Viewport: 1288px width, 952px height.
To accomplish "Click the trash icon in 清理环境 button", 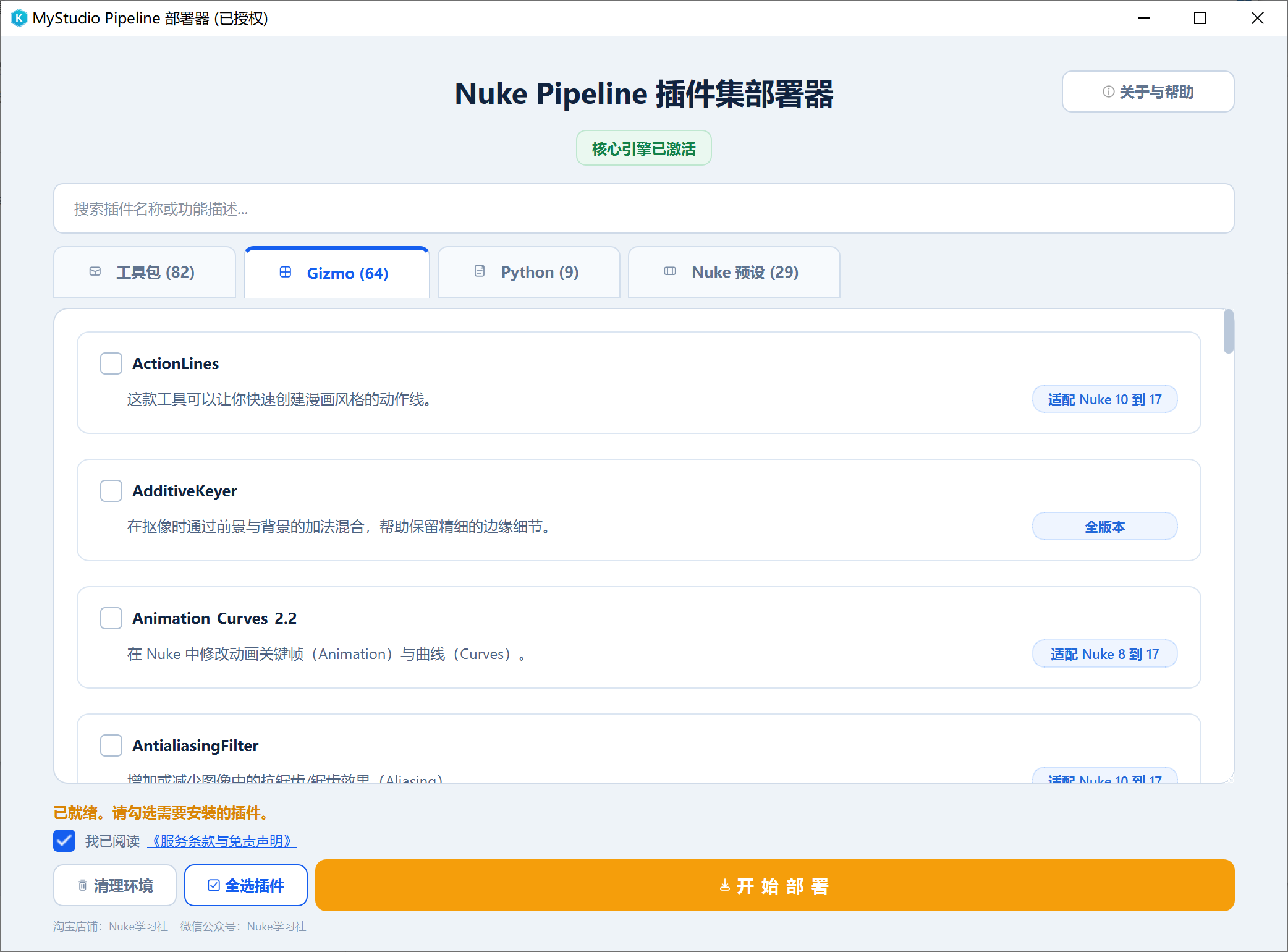I will coord(83,886).
